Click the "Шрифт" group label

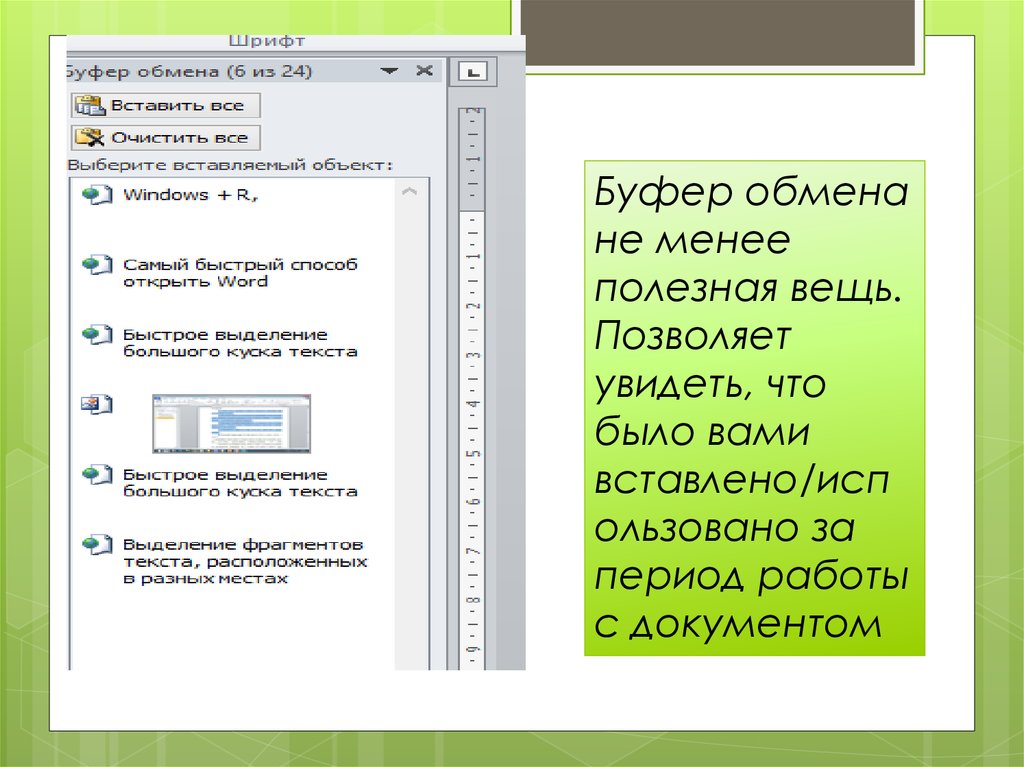(266, 42)
